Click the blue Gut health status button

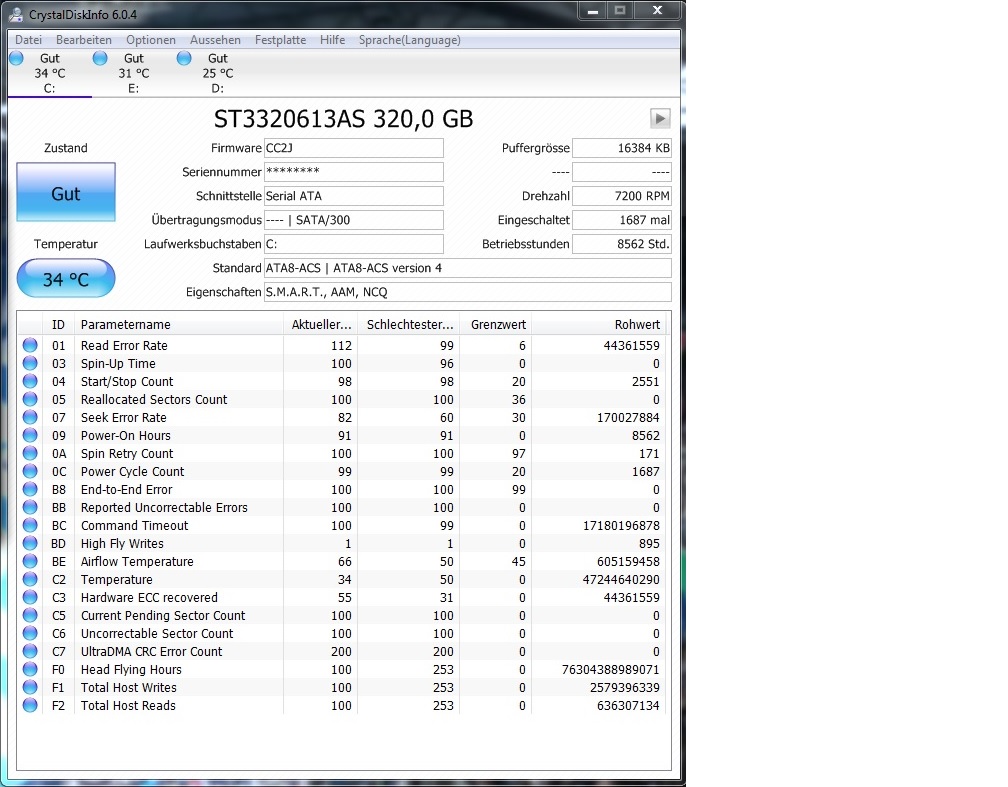[x=66, y=192]
